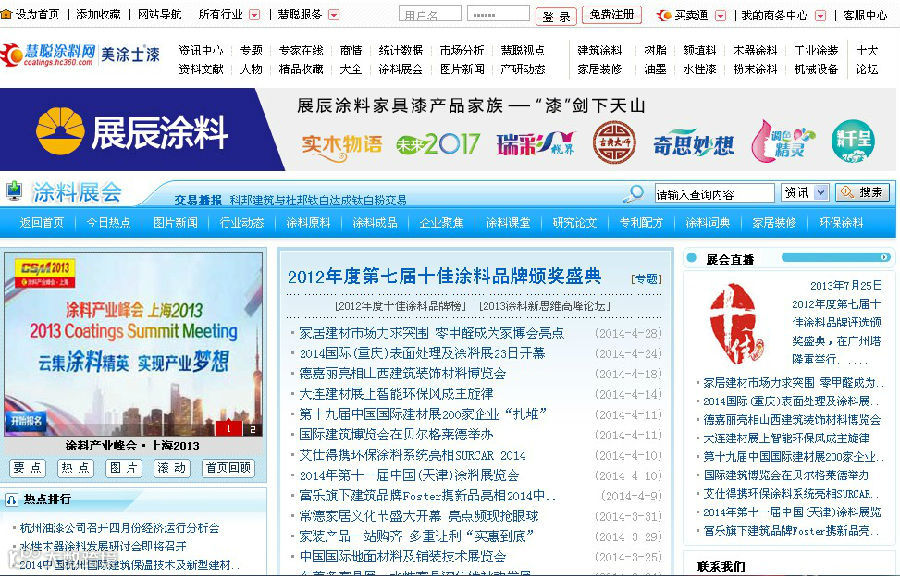Screen dimensions: 900x576
Task: Click the home icon beside 设为首页
Action: click(x=6, y=14)
